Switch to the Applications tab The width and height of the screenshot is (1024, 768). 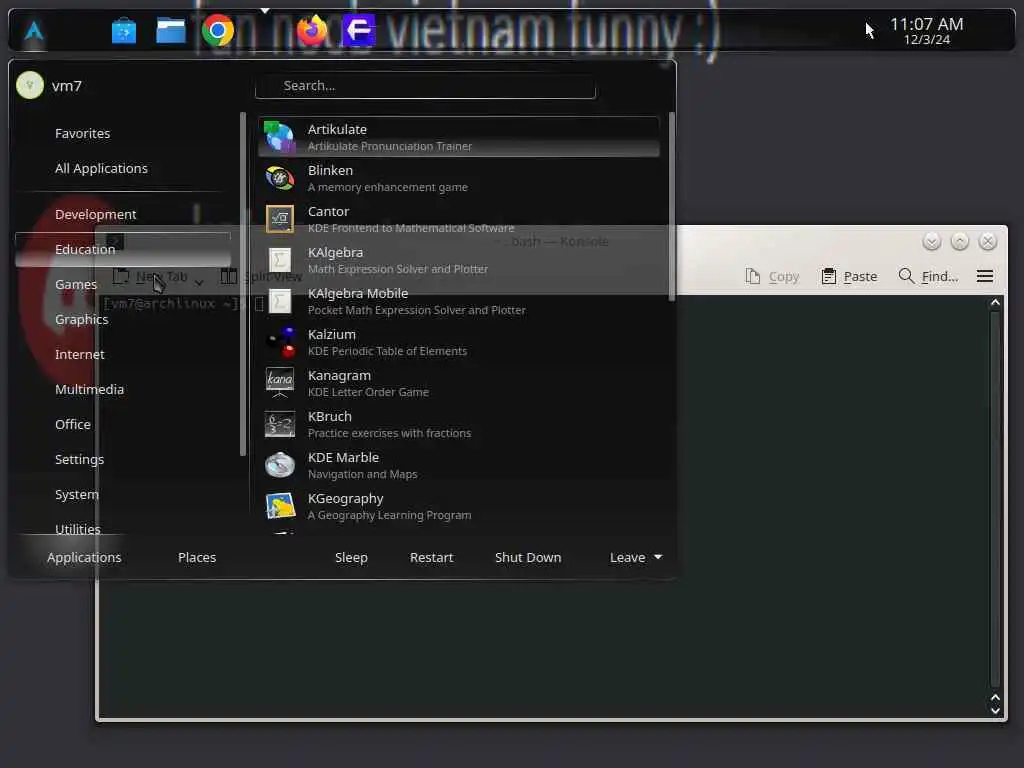click(84, 557)
